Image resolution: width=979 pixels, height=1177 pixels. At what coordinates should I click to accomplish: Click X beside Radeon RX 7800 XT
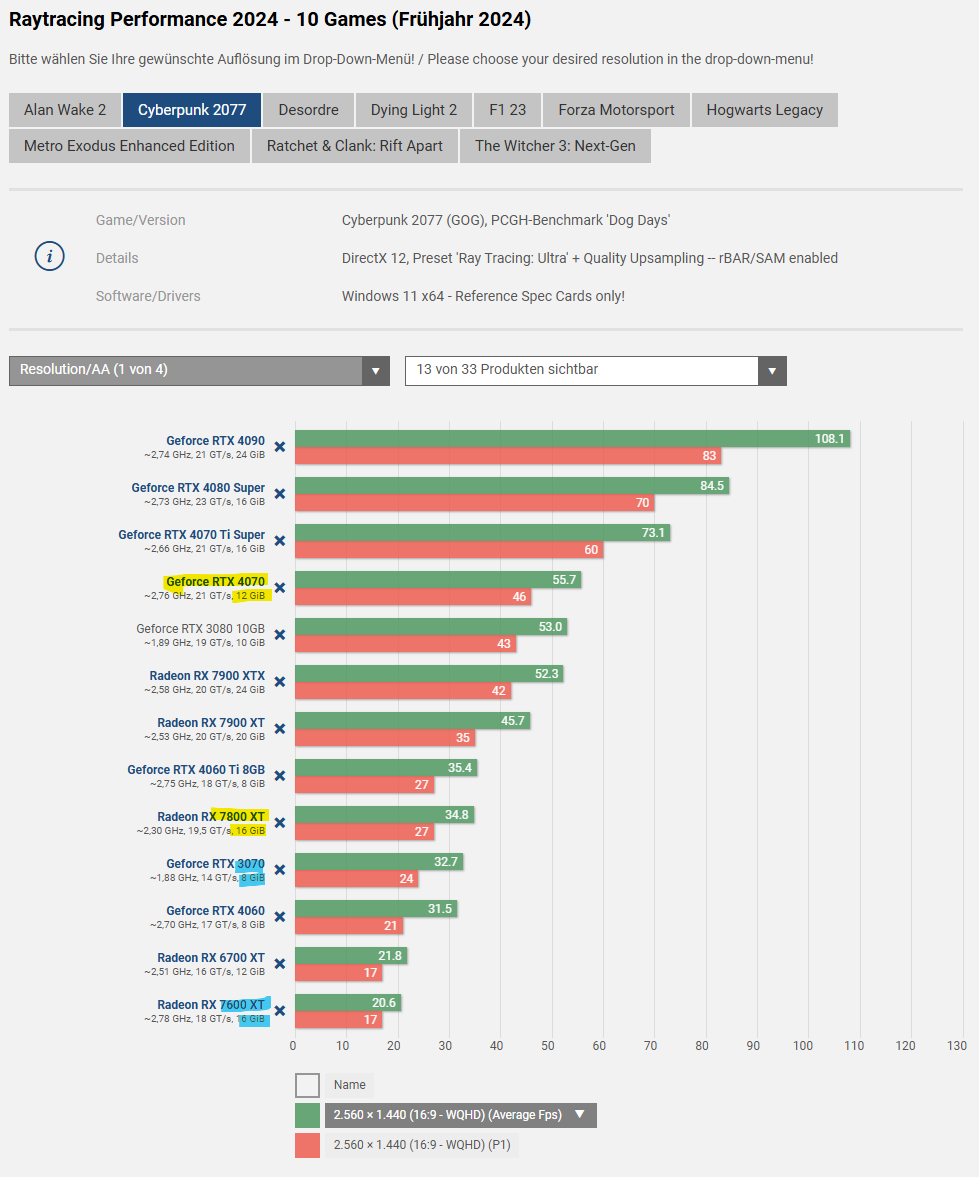coord(280,823)
